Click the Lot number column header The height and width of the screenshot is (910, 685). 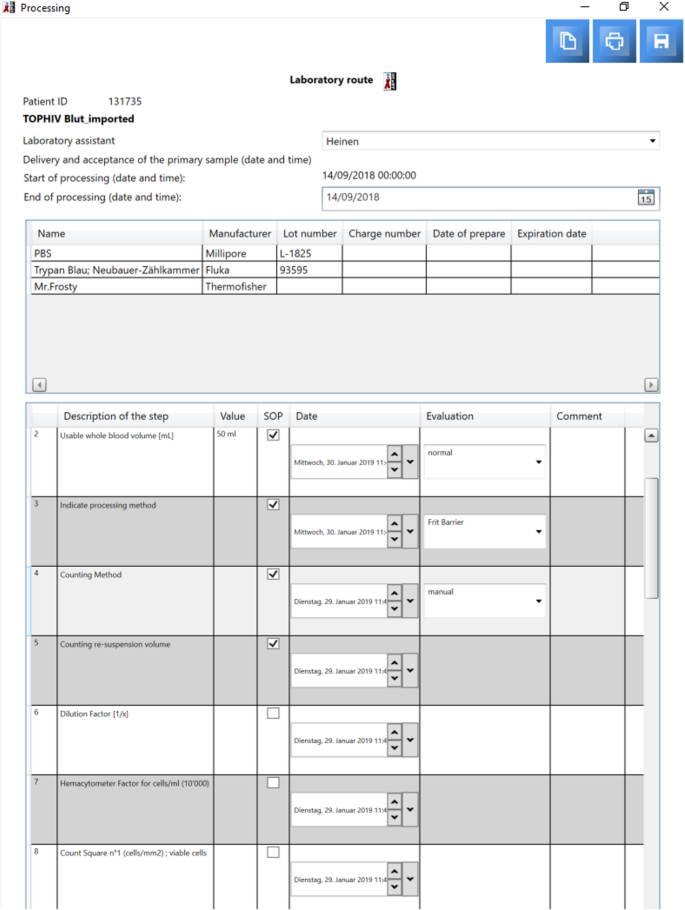pos(309,234)
